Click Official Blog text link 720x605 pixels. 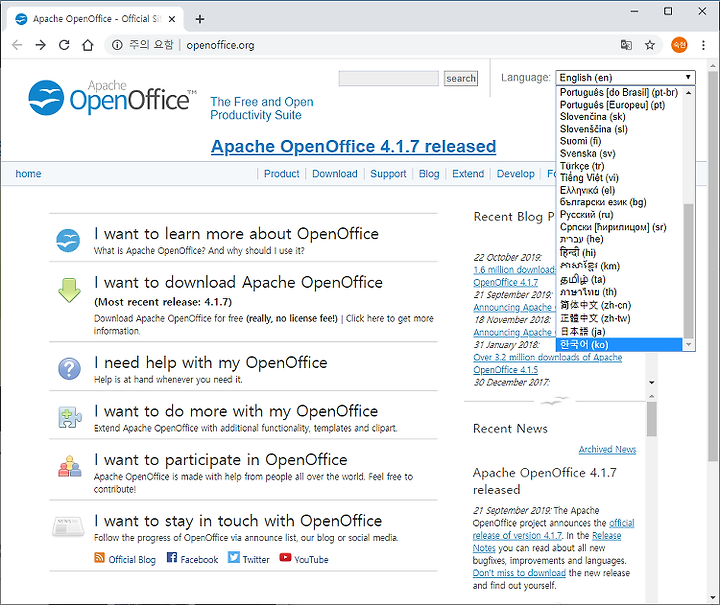(132, 560)
